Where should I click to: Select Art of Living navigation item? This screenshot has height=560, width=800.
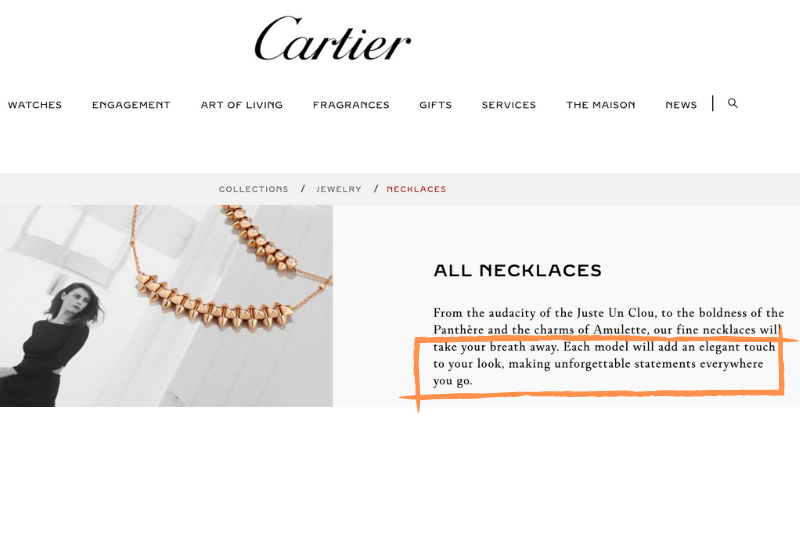241,105
